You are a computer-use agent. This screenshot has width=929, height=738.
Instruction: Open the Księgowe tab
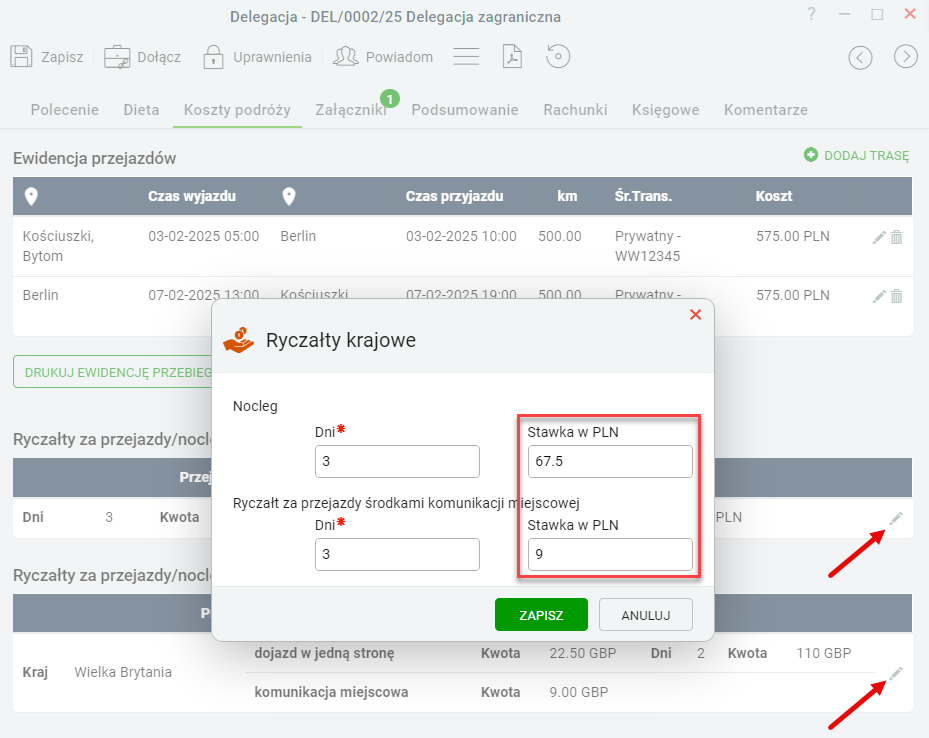(x=665, y=110)
